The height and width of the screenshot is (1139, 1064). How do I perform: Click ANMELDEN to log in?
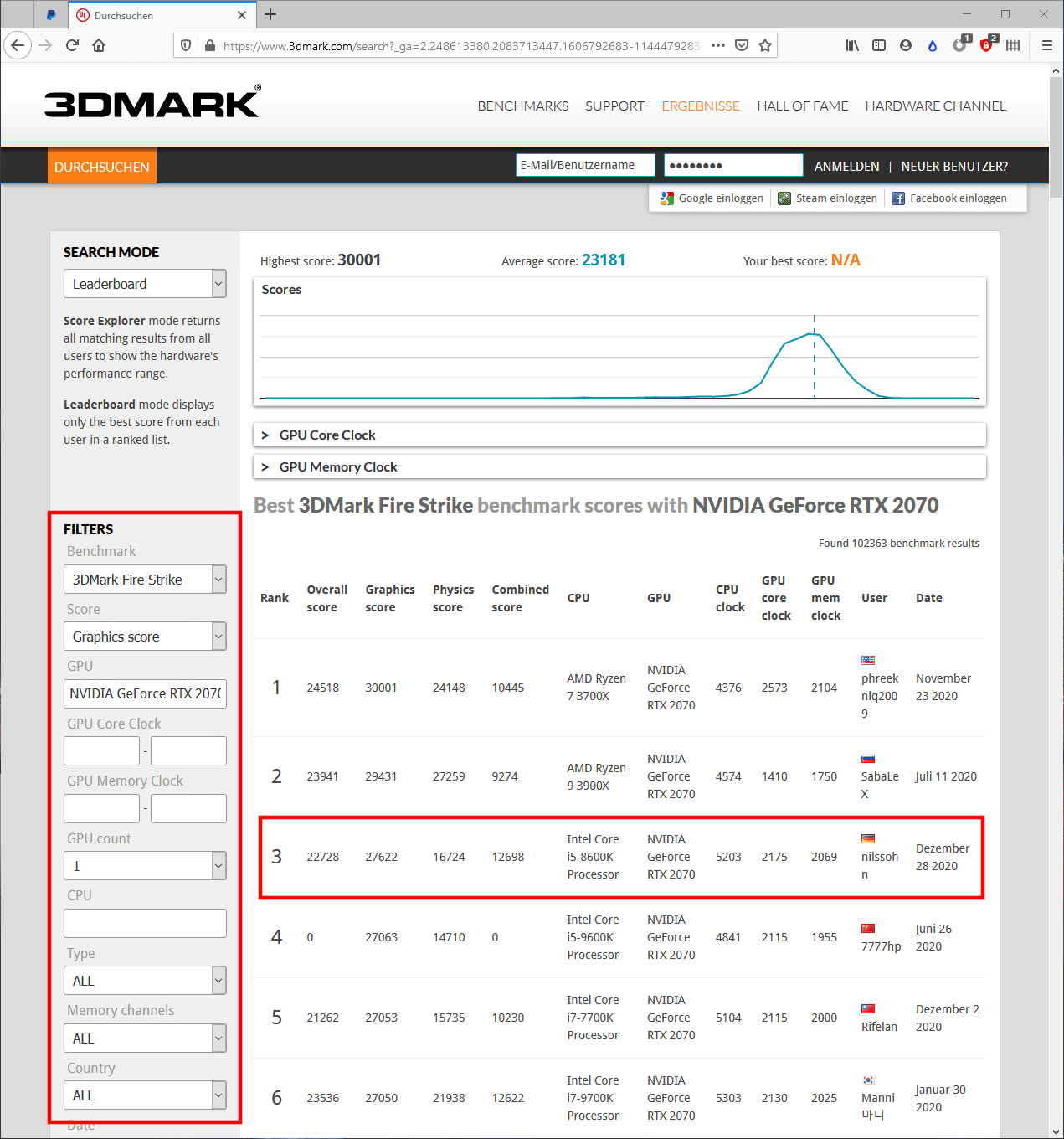click(x=847, y=167)
